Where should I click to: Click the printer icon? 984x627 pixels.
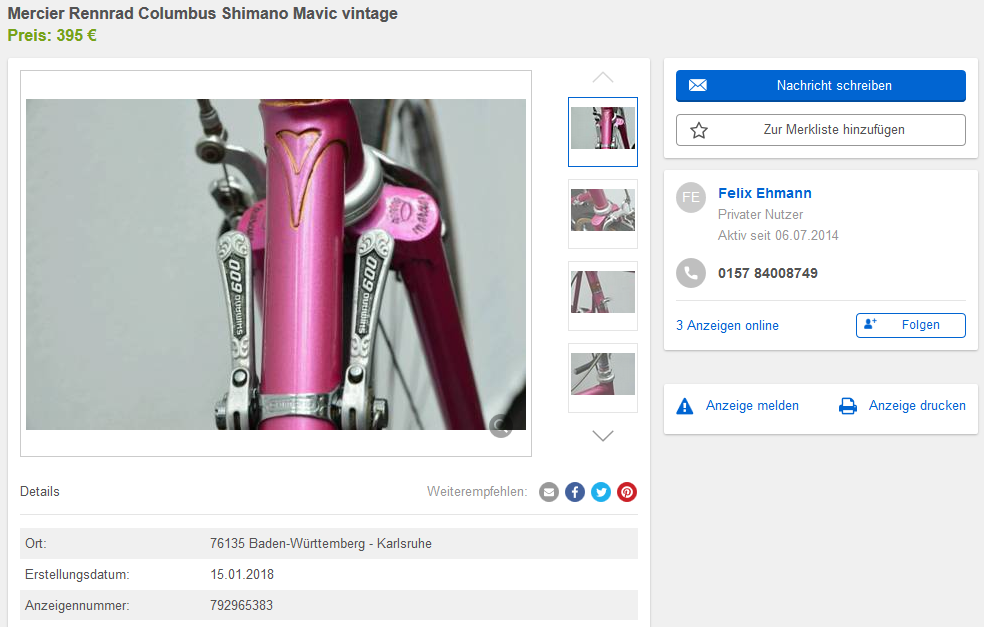coord(848,406)
